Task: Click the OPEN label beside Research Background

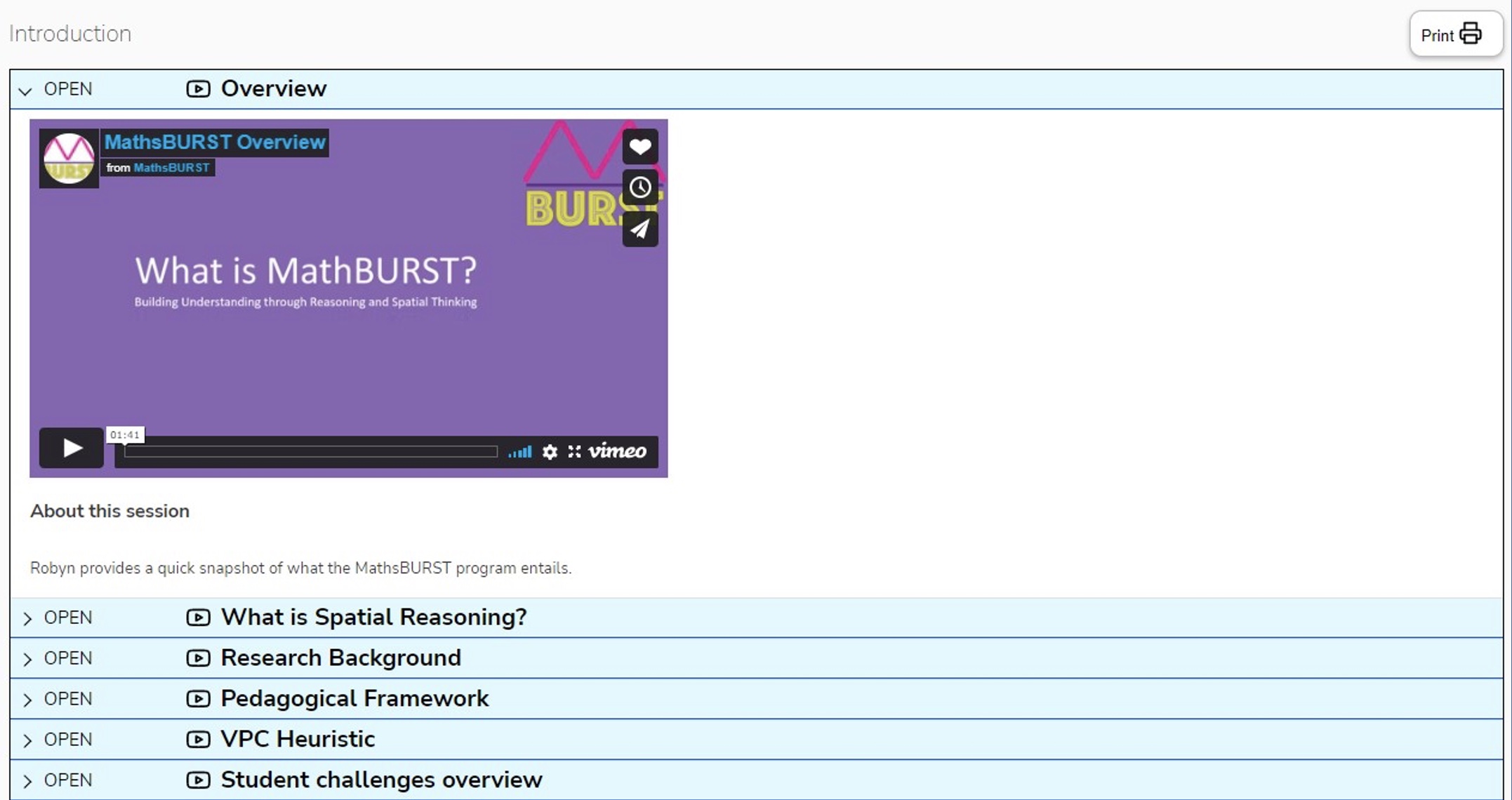Action: (68, 658)
